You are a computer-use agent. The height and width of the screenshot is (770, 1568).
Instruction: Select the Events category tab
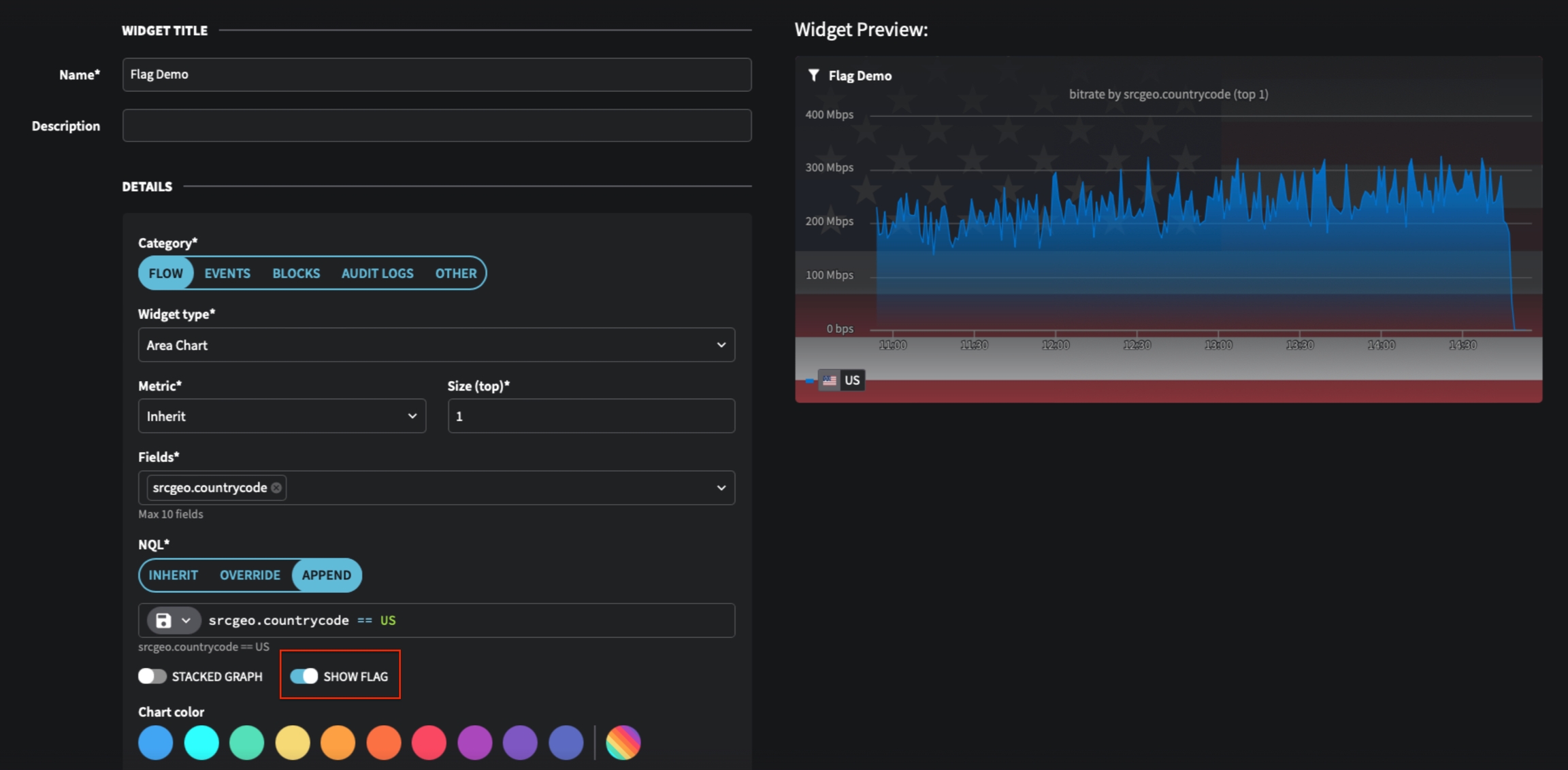(227, 273)
